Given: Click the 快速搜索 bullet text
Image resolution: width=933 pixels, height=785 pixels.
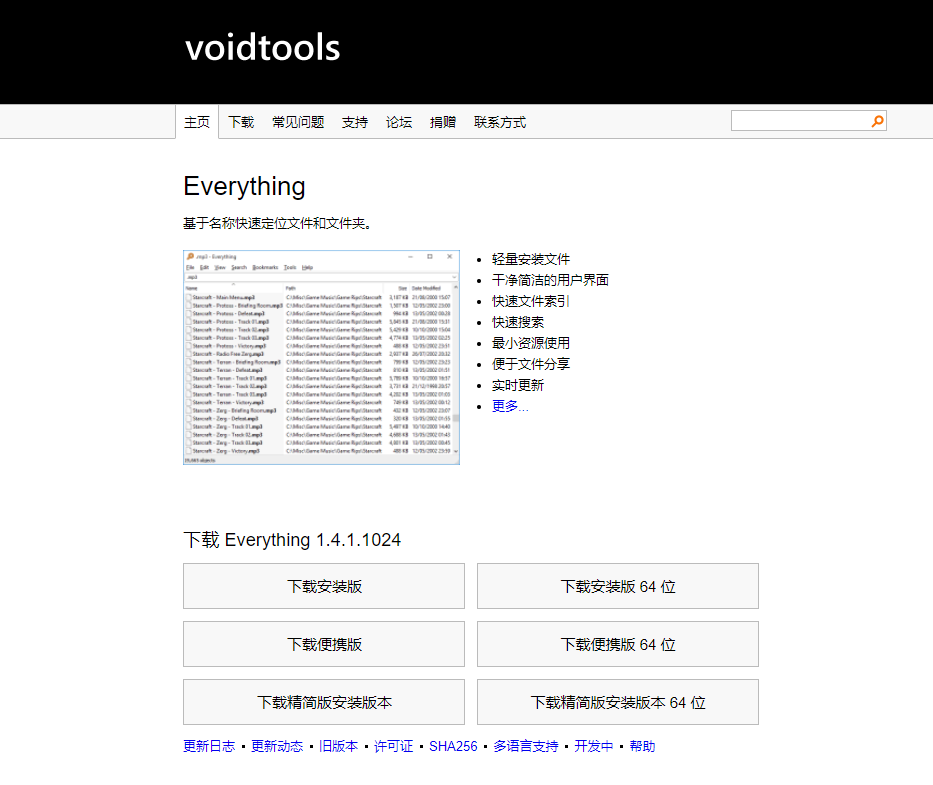Looking at the screenshot, I should 518,322.
